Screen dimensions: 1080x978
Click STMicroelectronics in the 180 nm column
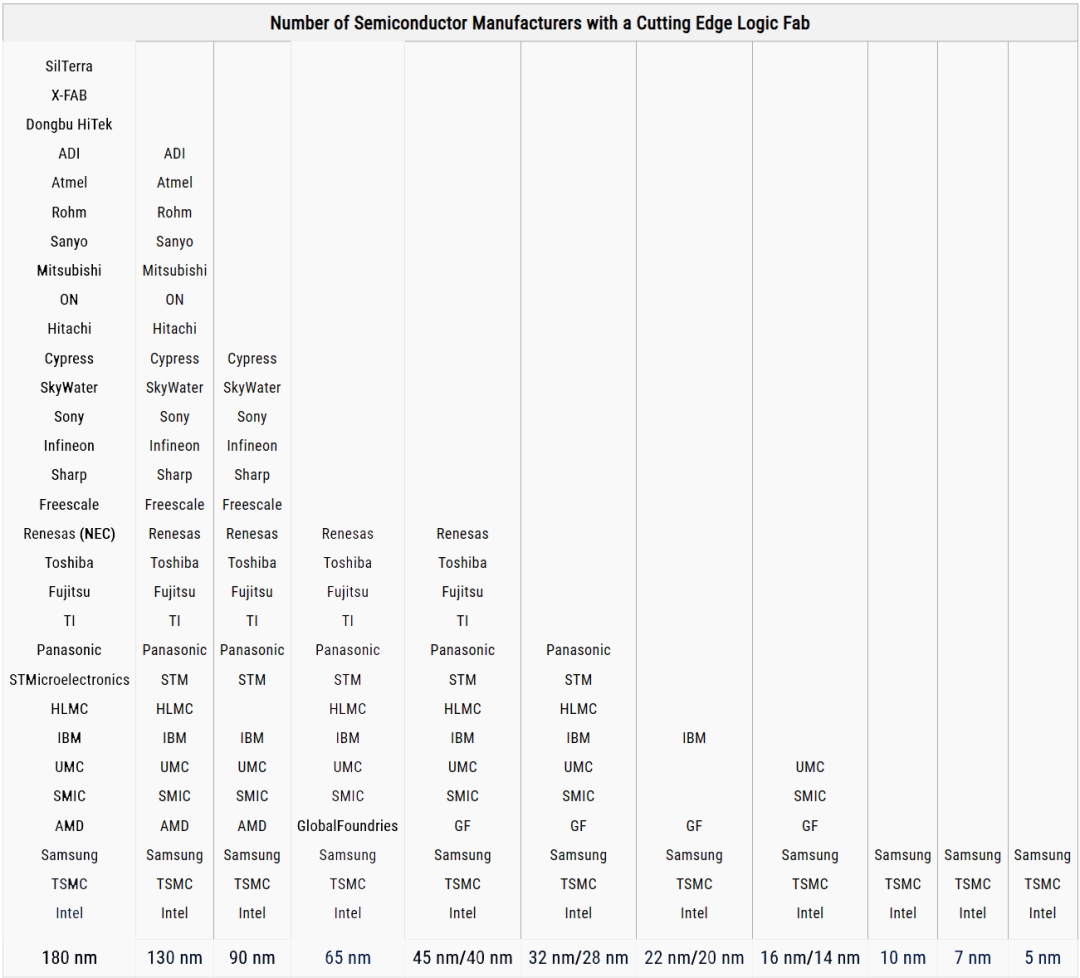(x=69, y=679)
